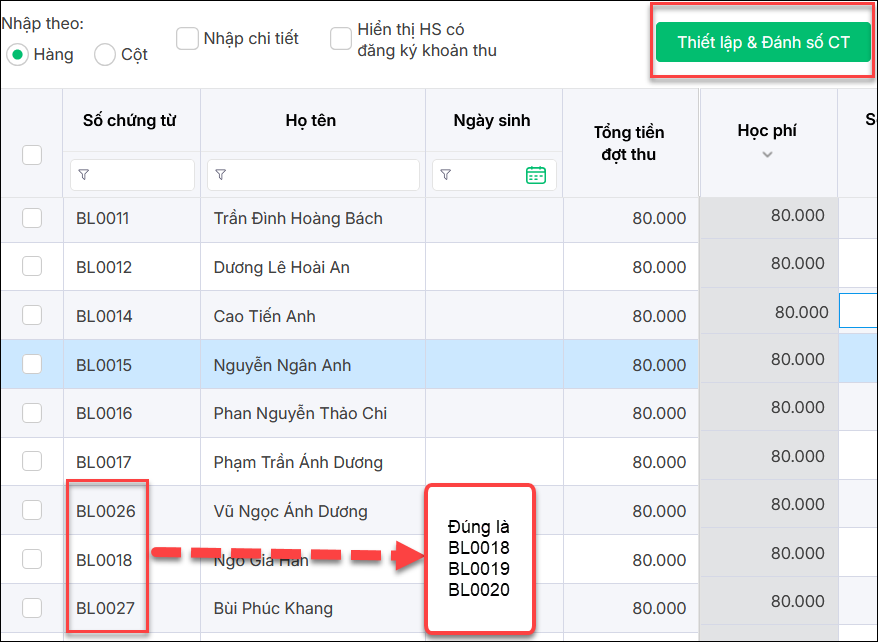The image size is (878, 642).
Task: Tick the checkbox beside BL0015 row
Action: point(32,365)
